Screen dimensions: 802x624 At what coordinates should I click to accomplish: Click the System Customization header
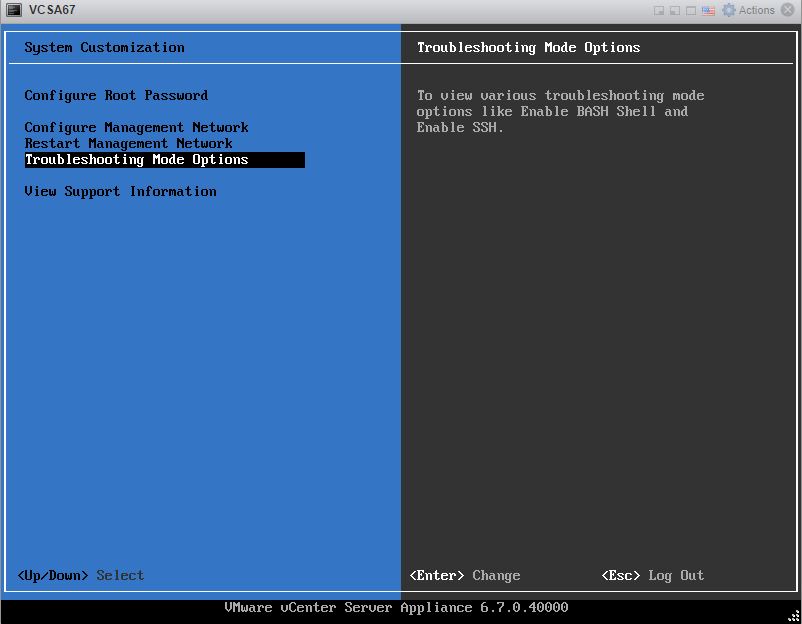click(x=104, y=48)
